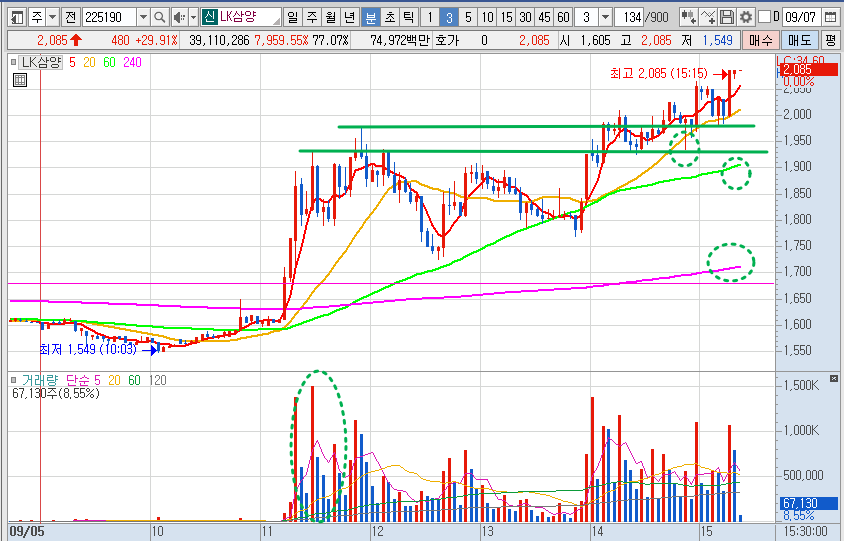Select the 분 minute chart tab
Screen dimensions: 844x541
pyautogui.click(x=370, y=18)
